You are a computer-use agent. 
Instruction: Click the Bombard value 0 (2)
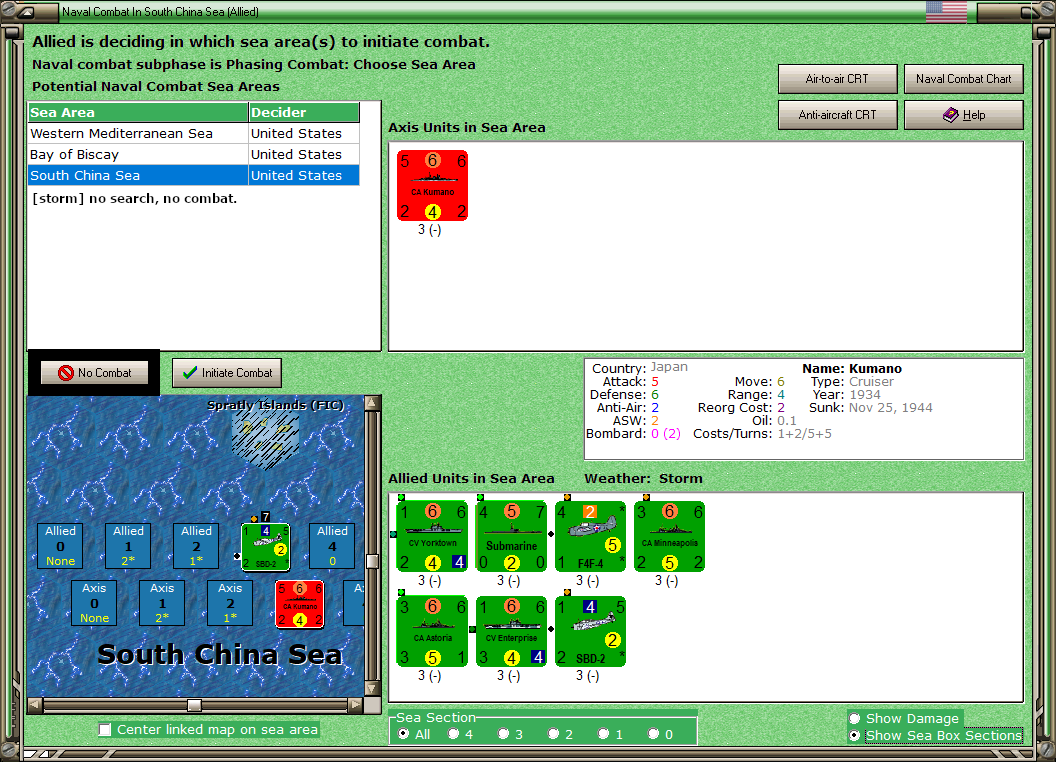[665, 434]
